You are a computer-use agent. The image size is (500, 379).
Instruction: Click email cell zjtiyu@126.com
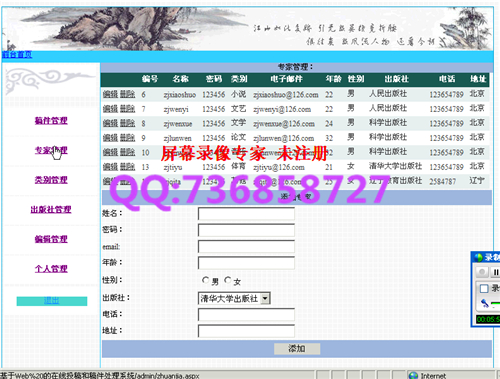pos(279,167)
